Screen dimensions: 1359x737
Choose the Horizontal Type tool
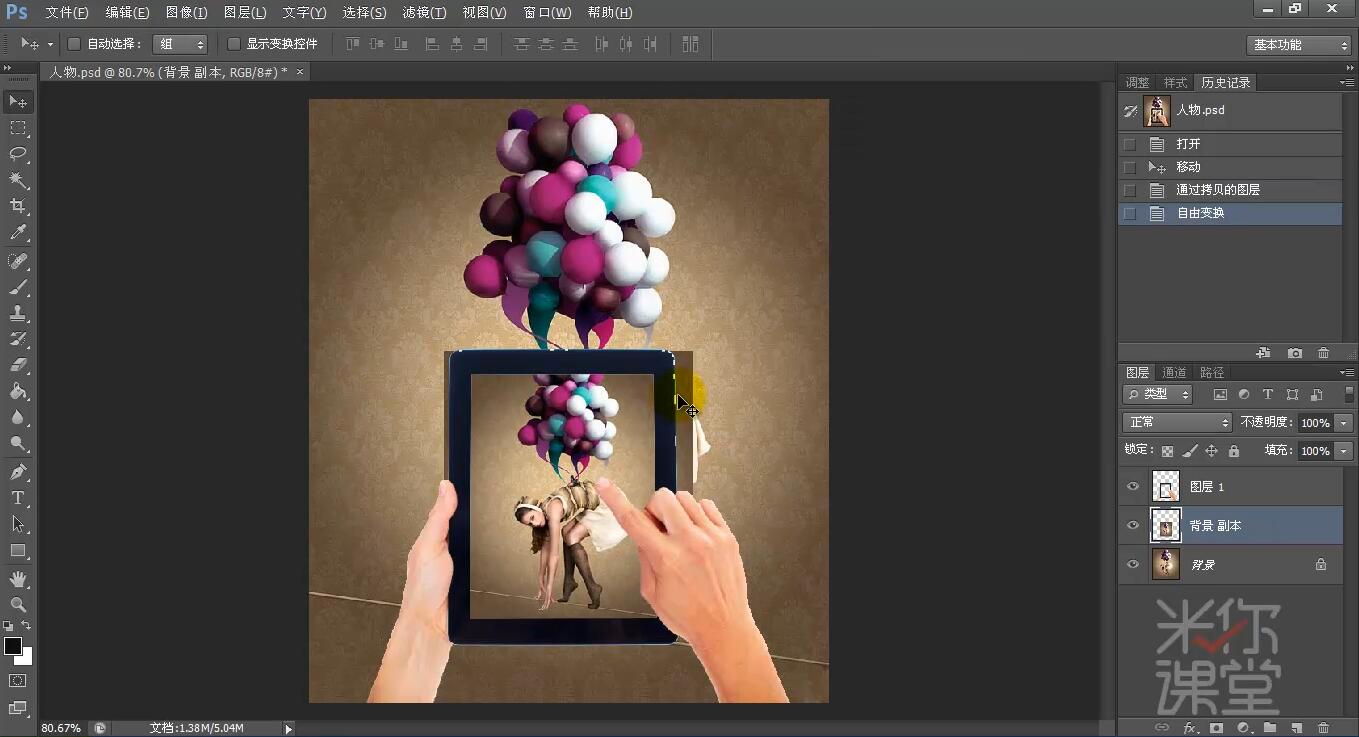18,498
